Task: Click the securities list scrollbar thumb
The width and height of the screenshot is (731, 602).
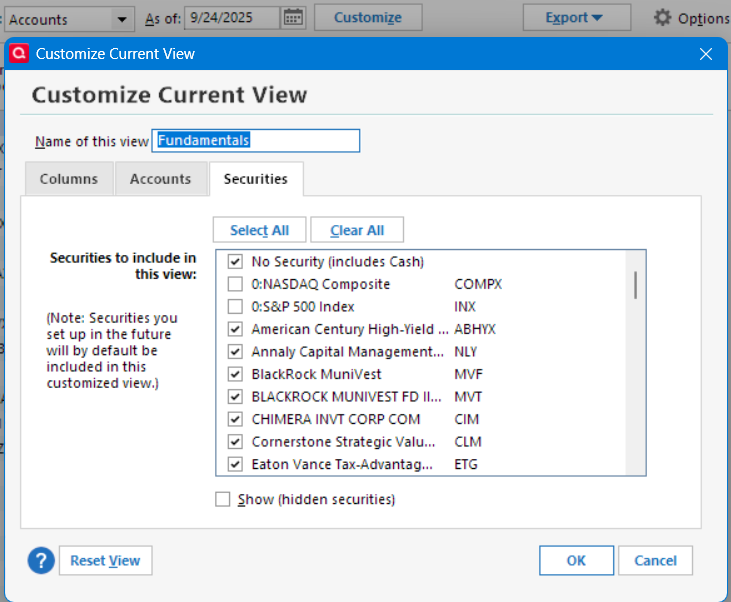Action: [635, 284]
